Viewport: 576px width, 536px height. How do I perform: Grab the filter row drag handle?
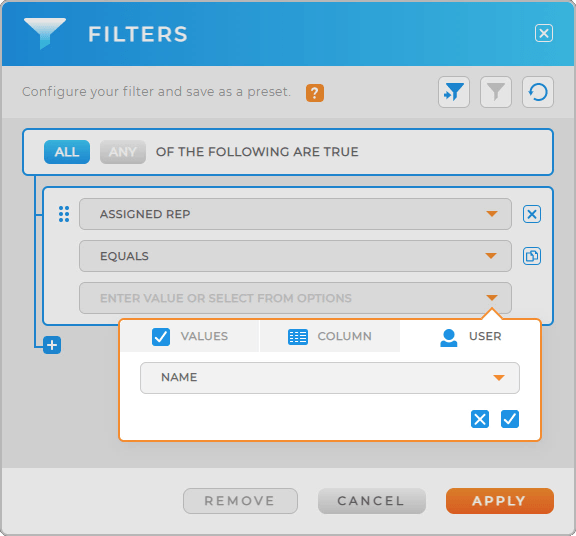tap(64, 214)
